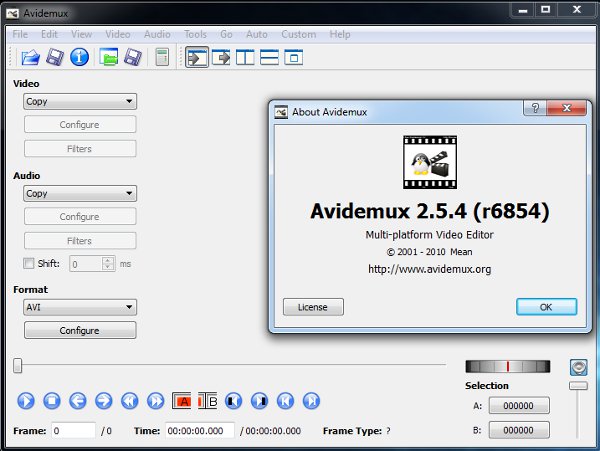
Task: Select the separate window preview icon
Action: pyautogui.click(x=293, y=58)
